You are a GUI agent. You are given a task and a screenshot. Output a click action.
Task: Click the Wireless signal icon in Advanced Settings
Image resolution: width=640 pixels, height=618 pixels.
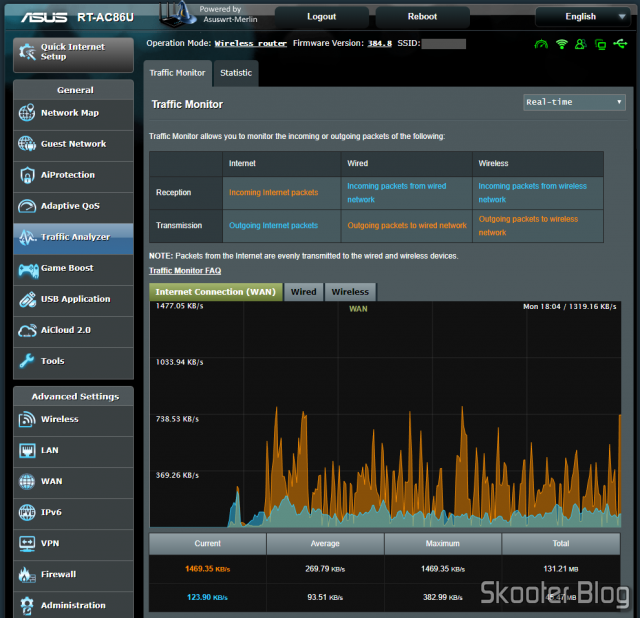(27, 419)
